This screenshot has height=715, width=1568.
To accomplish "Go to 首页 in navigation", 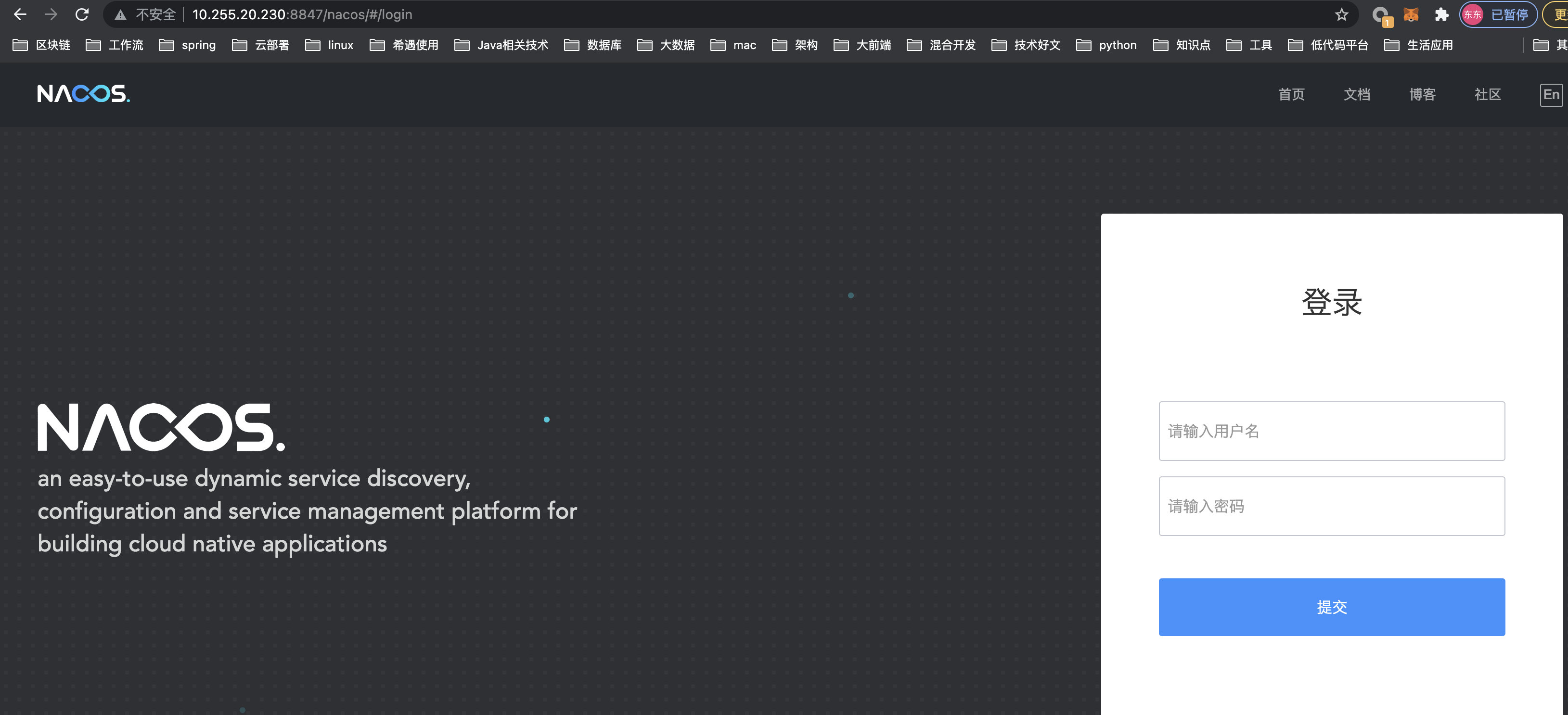I will click(1291, 94).
